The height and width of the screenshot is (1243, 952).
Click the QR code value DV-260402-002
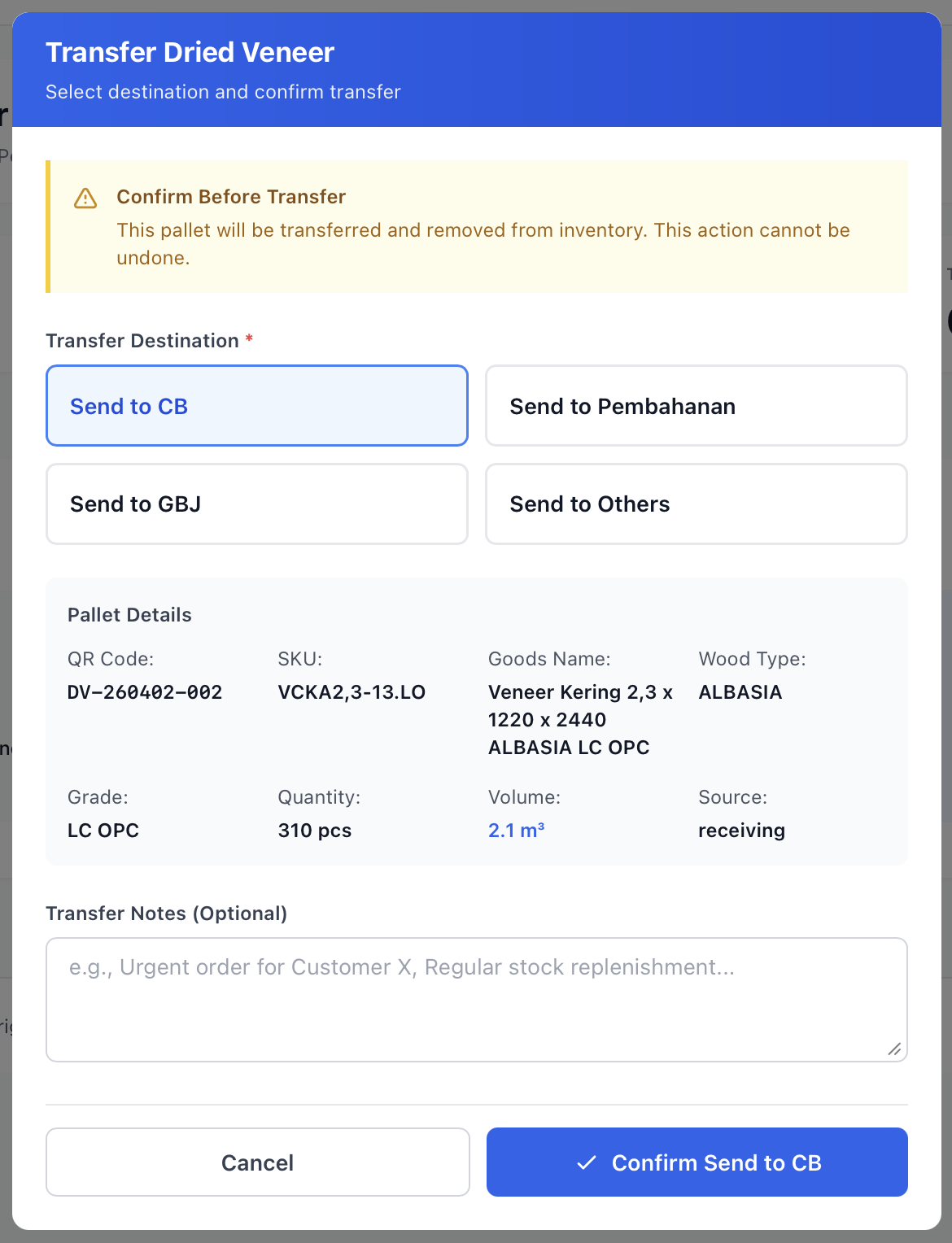coord(145,692)
